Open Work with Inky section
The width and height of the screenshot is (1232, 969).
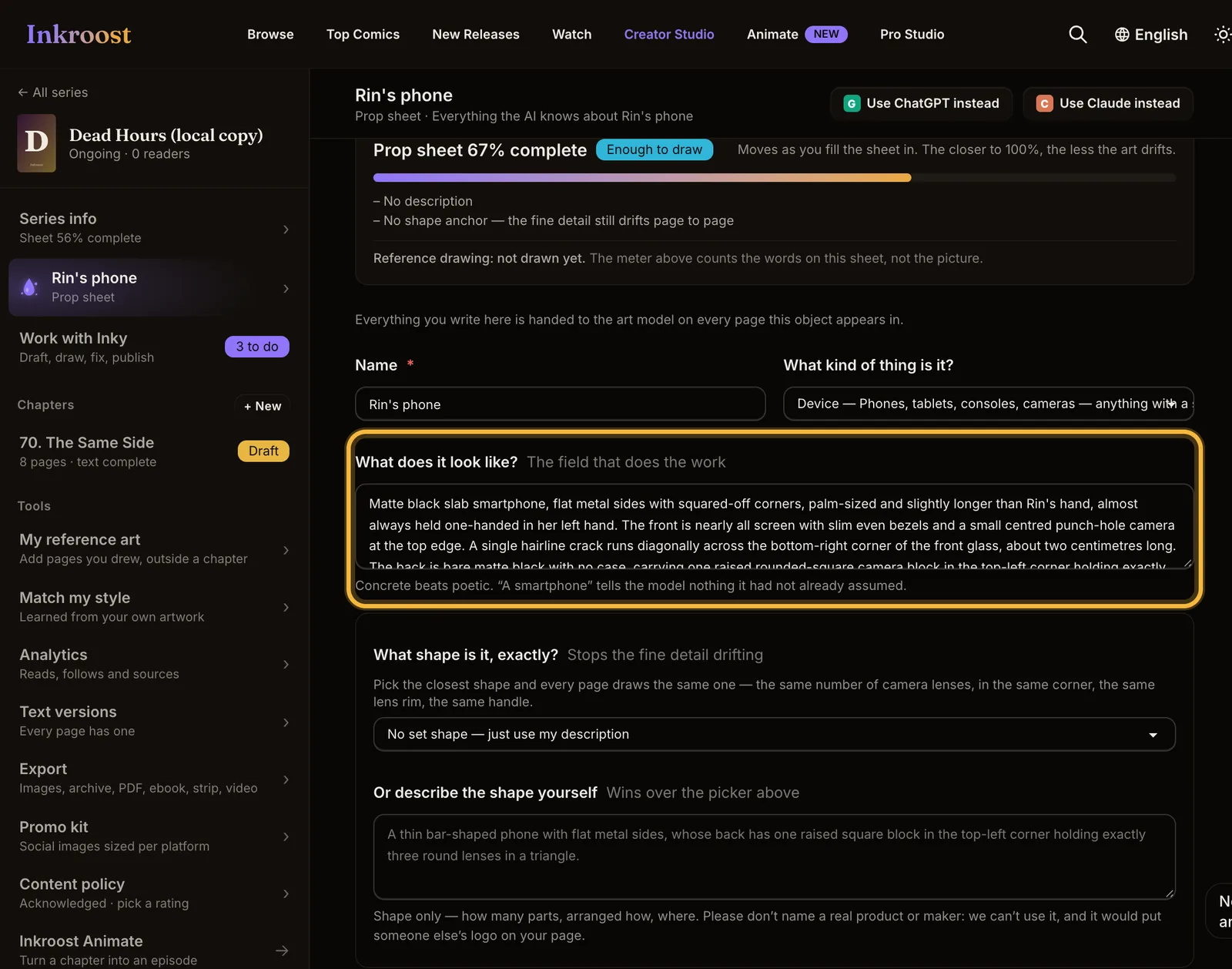(154, 347)
